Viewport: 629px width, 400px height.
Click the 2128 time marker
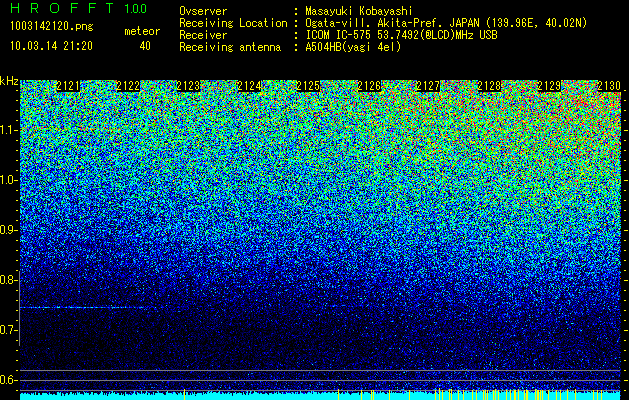click(x=489, y=86)
